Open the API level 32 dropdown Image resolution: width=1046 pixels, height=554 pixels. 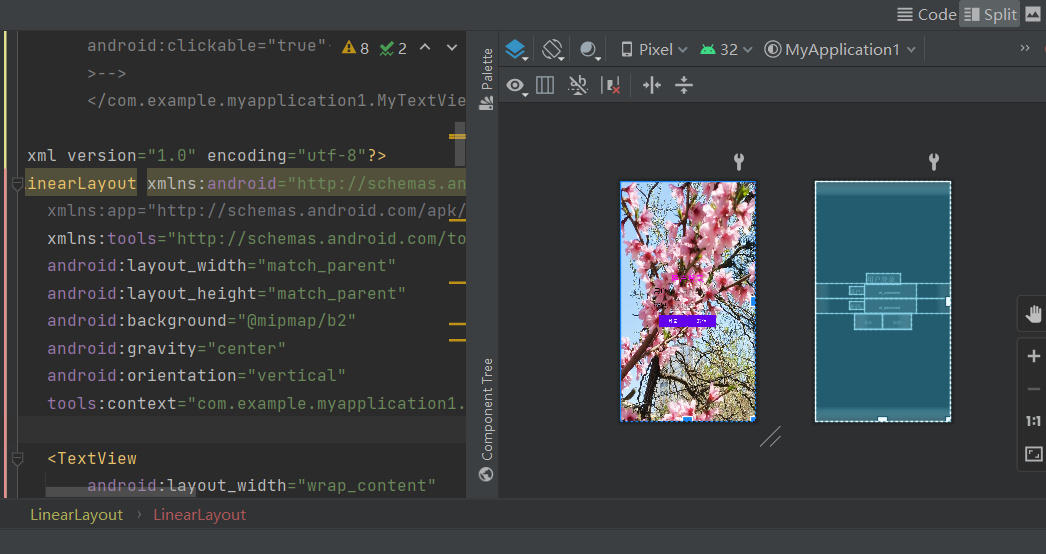coord(726,49)
